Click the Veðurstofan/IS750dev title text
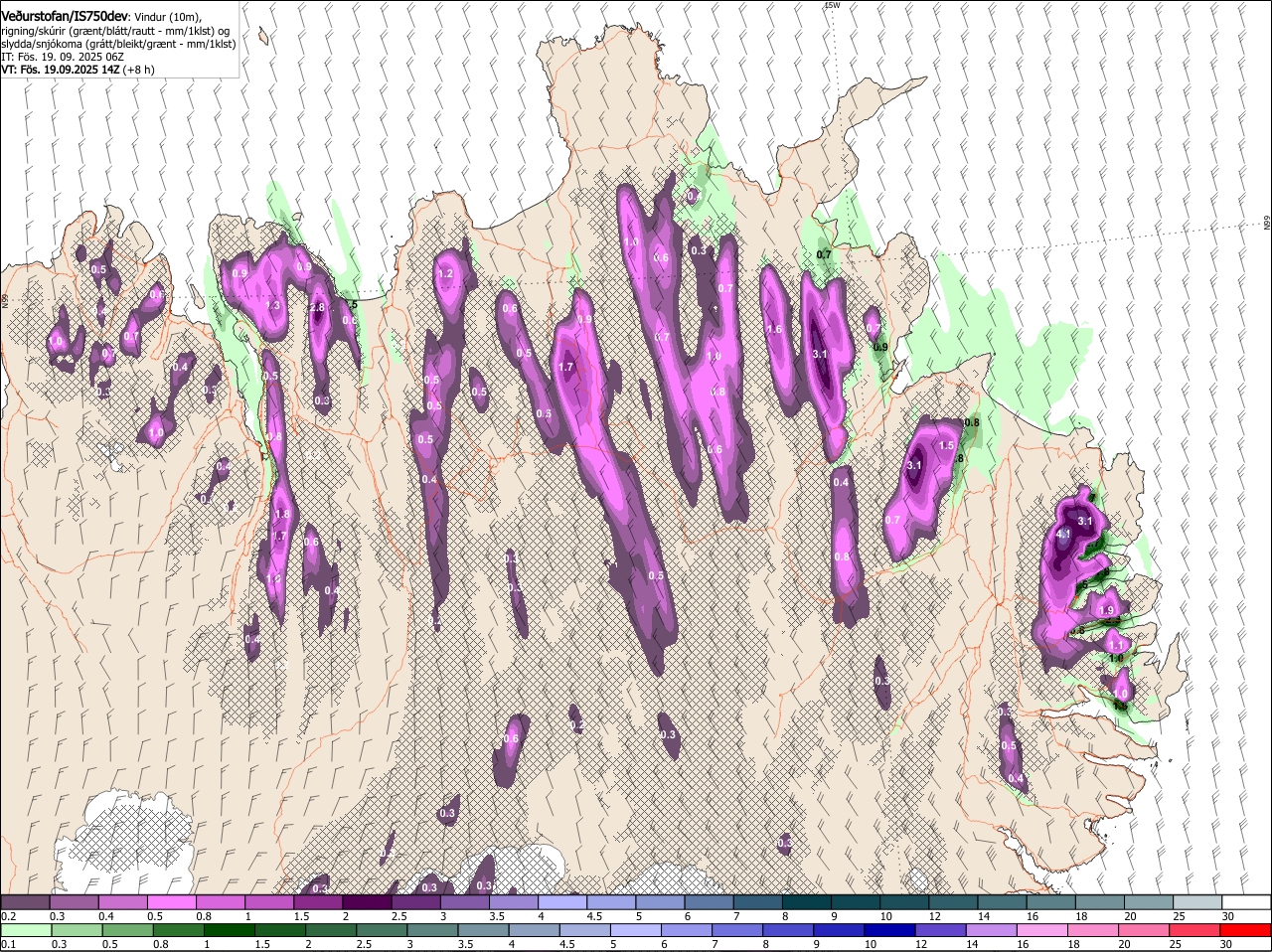 pos(65,17)
